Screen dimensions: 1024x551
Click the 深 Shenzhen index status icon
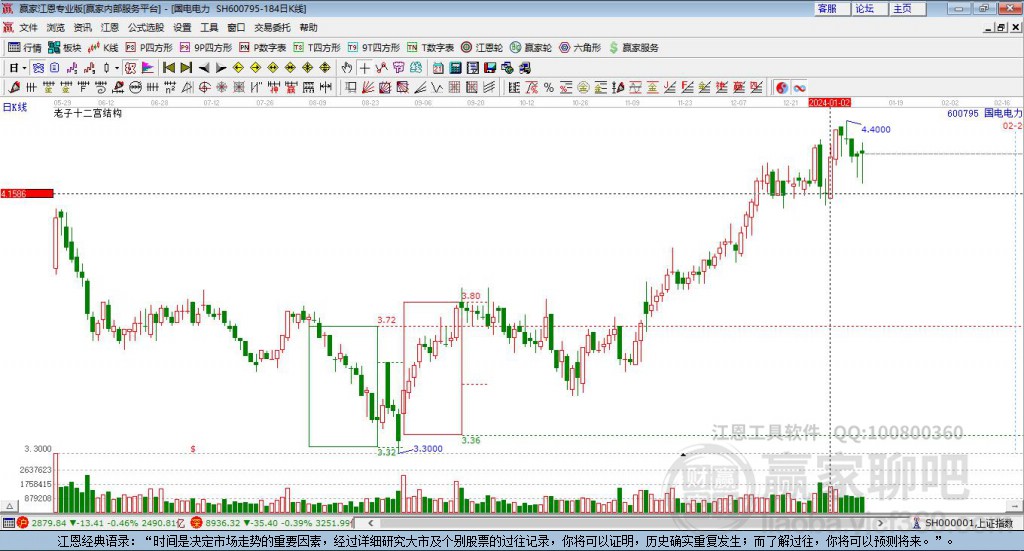point(197,523)
